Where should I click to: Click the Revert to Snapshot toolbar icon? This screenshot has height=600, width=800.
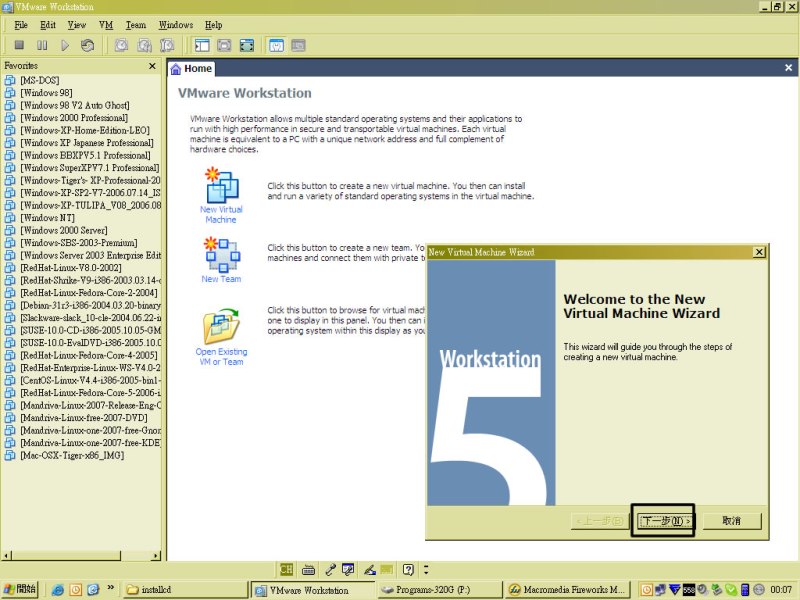coord(144,45)
